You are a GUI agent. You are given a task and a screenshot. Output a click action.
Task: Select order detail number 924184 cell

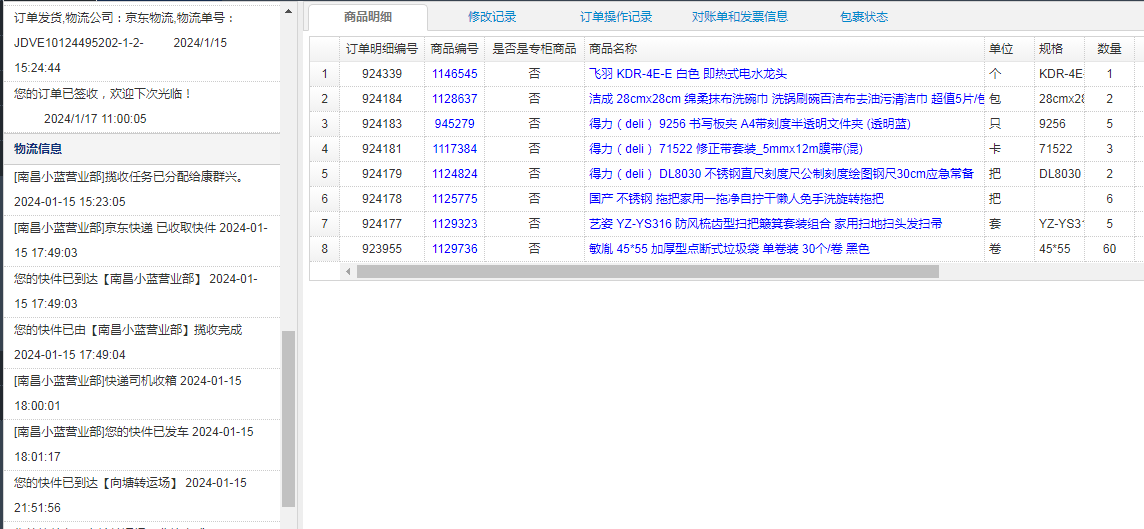coord(382,99)
